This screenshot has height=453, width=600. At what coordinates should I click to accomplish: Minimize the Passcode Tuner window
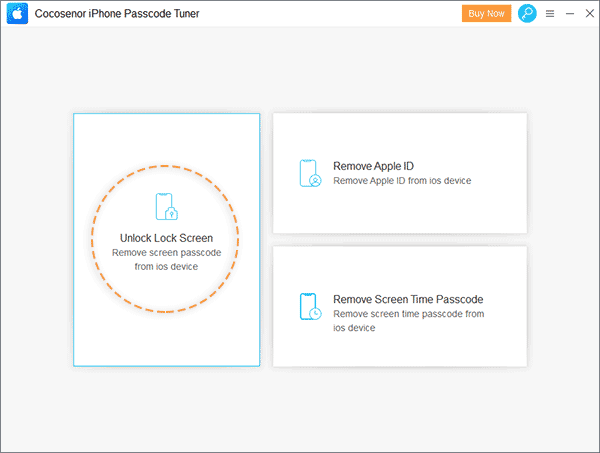click(x=570, y=14)
